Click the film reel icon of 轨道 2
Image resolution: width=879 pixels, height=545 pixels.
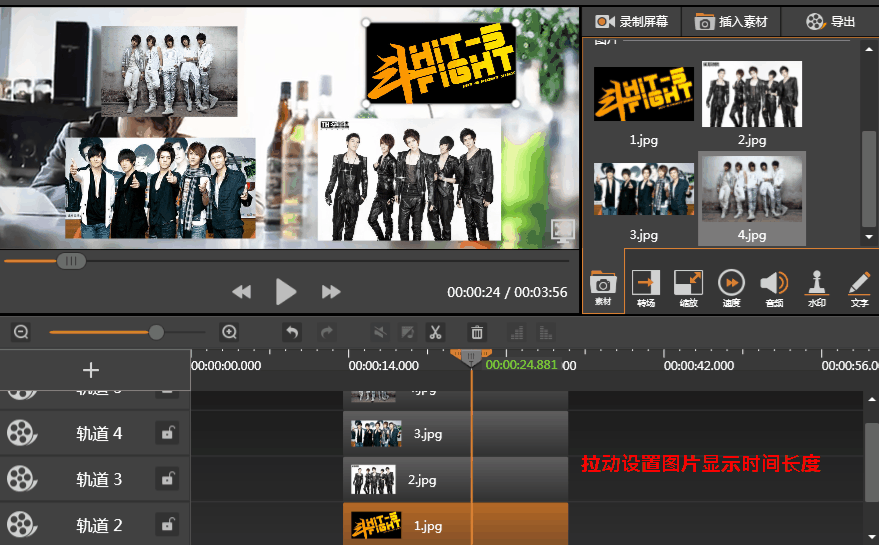tap(21, 525)
